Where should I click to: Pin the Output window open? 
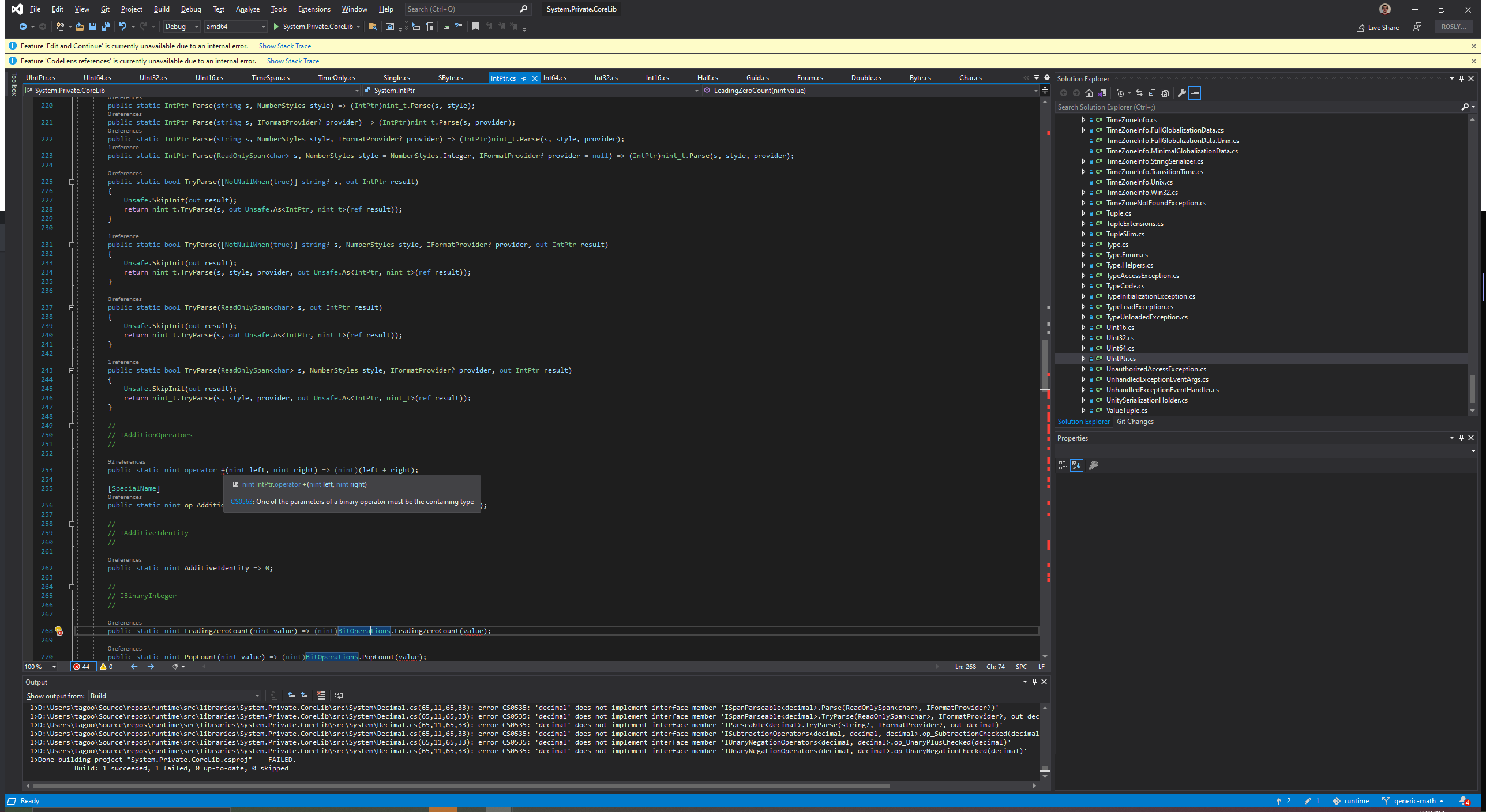point(1034,682)
